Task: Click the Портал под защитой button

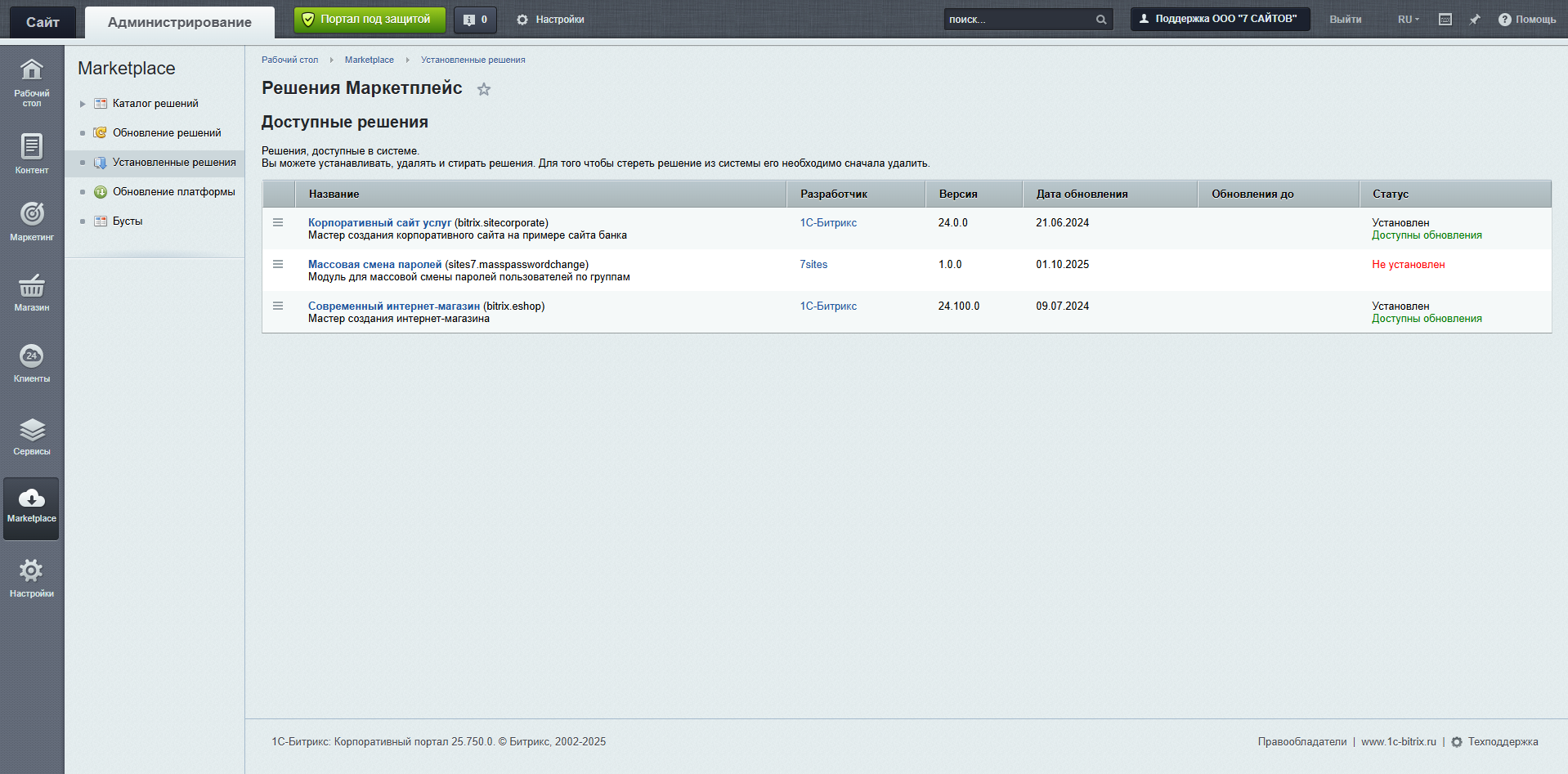Action: (370, 20)
